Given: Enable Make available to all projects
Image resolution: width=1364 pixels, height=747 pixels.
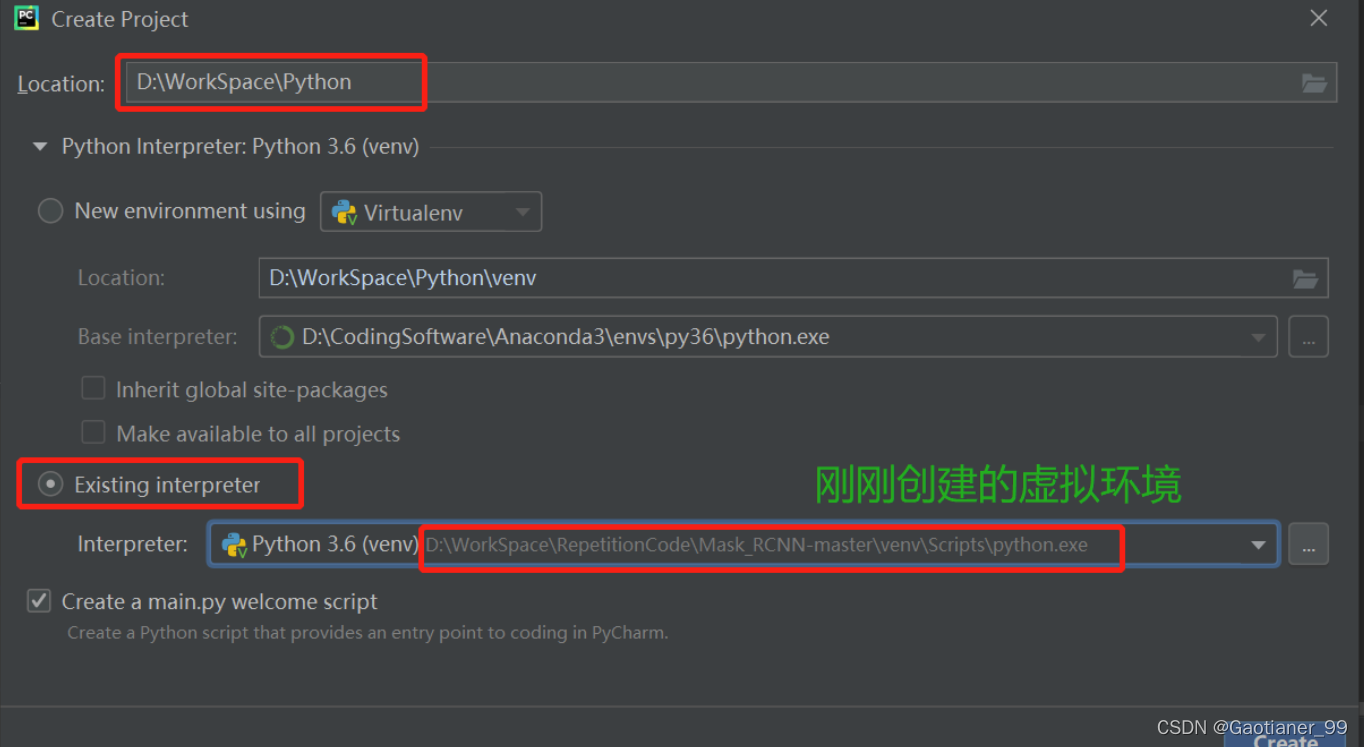Looking at the screenshot, I should 93,433.
